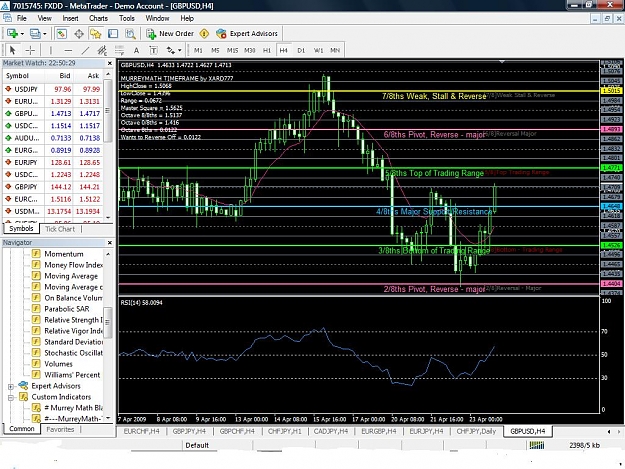This screenshot has height=469, width=625.
Task: Select the EURJPY row in Market Watch
Action: (x=52, y=163)
